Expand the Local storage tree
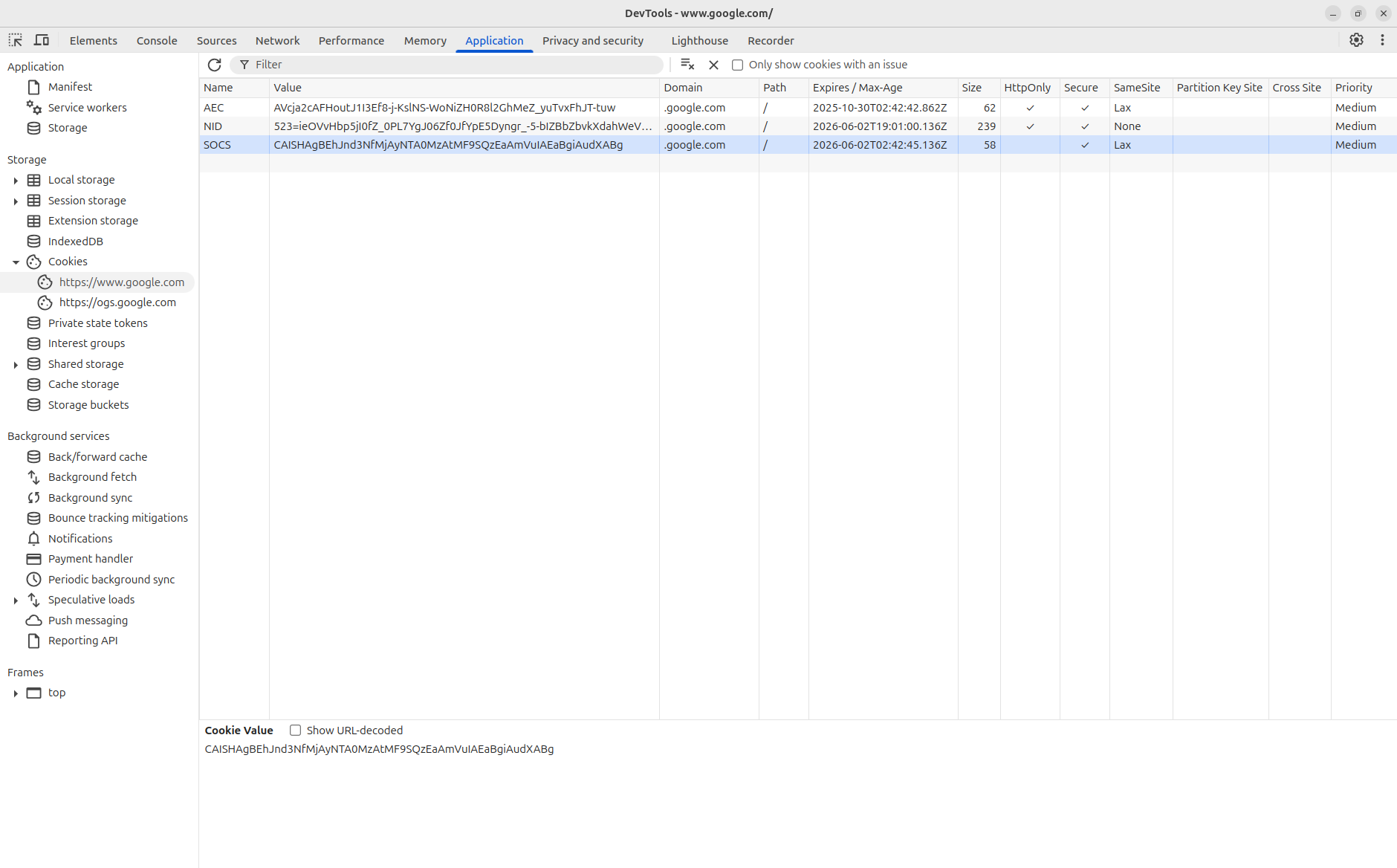The image size is (1397, 868). (x=16, y=181)
